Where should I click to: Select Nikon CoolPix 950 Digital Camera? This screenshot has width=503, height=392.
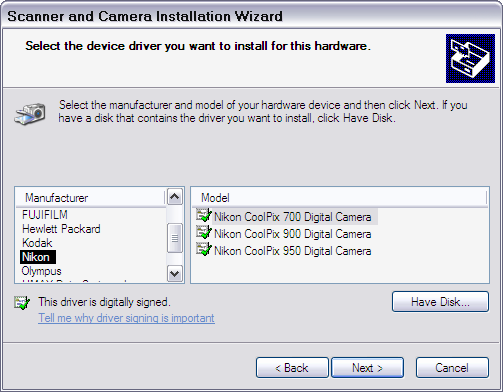pyautogui.click(x=292, y=251)
